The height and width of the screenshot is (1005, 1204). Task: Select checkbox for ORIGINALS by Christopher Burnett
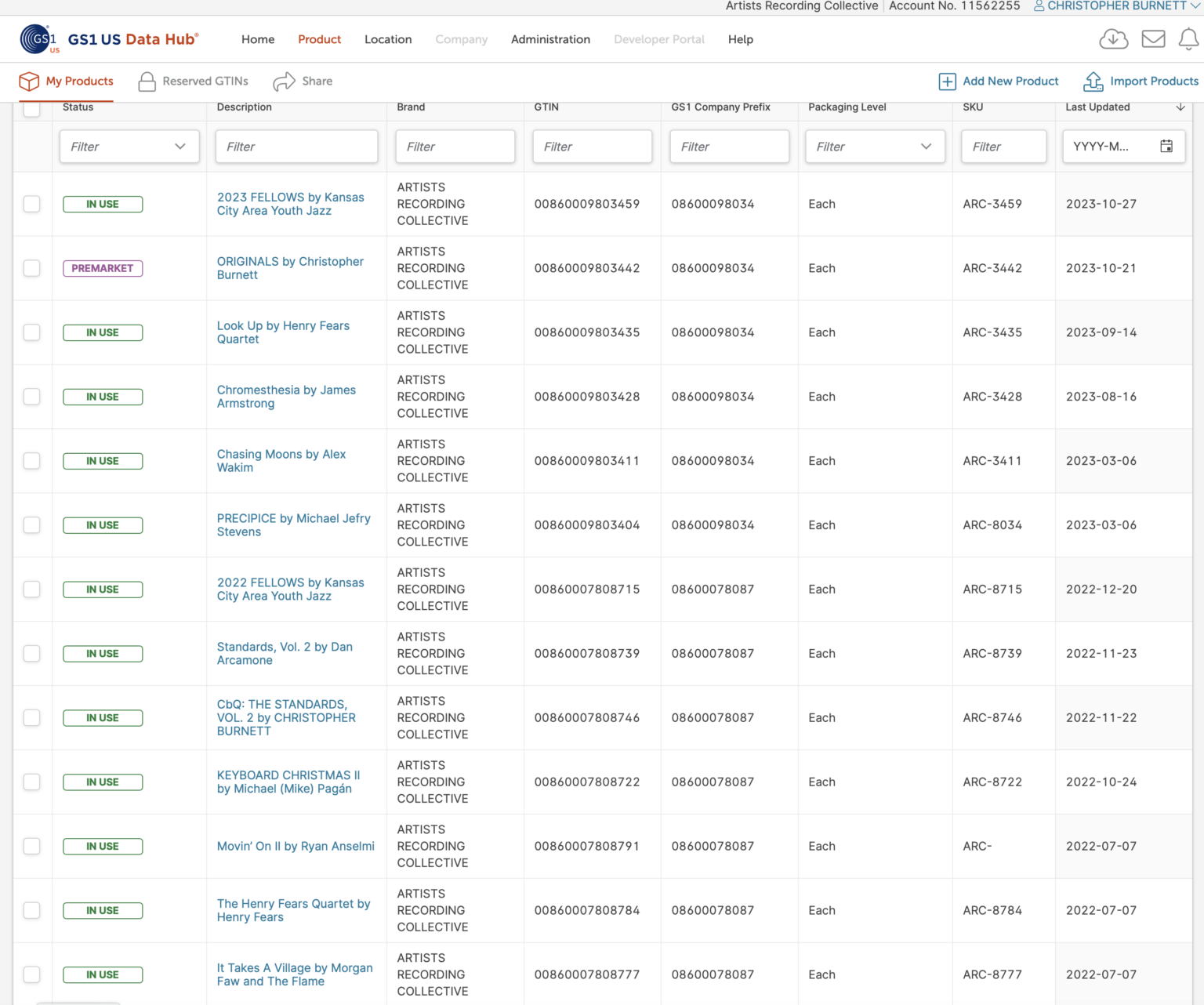tap(31, 268)
